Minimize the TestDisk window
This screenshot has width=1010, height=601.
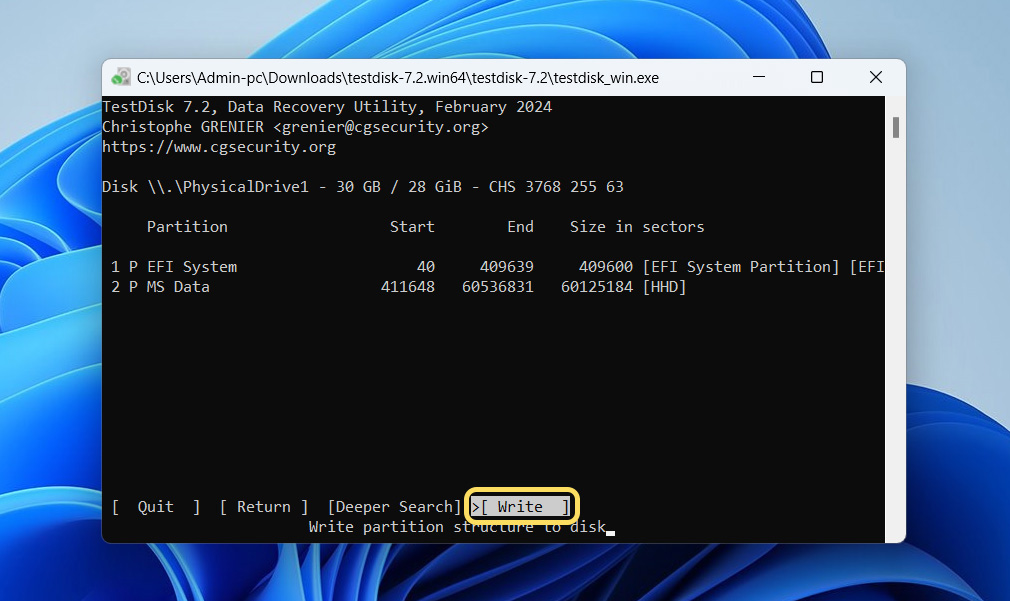(x=759, y=77)
